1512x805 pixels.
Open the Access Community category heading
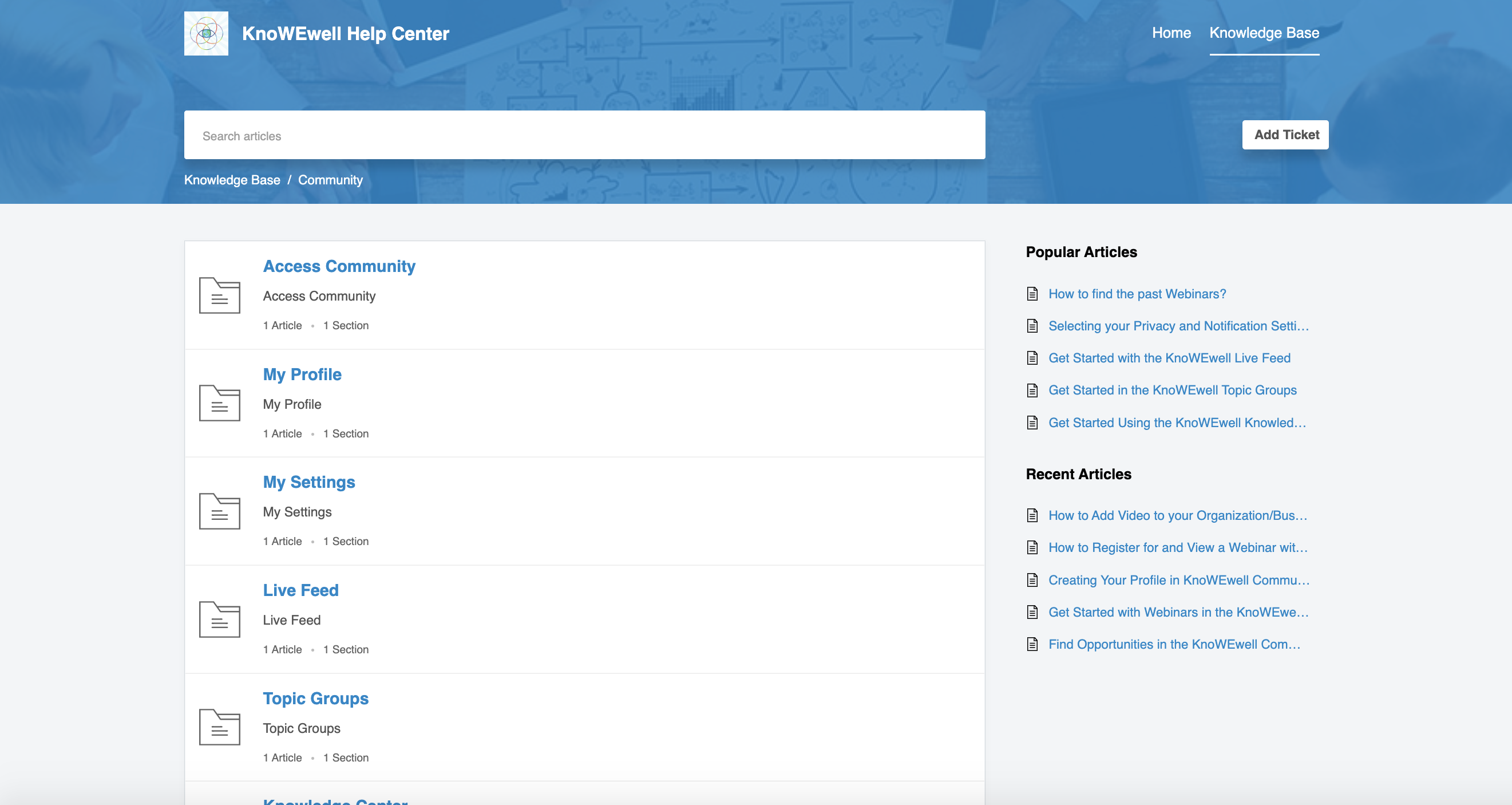coord(339,267)
